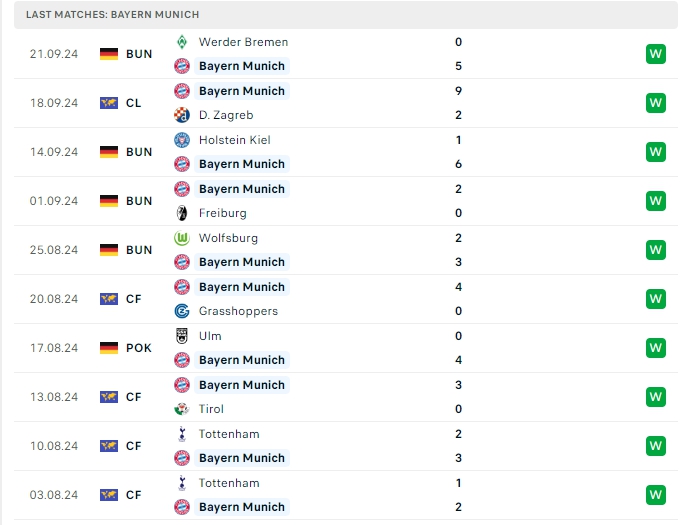
Task: Click the D. Zagreb team logo
Action: pos(182,115)
